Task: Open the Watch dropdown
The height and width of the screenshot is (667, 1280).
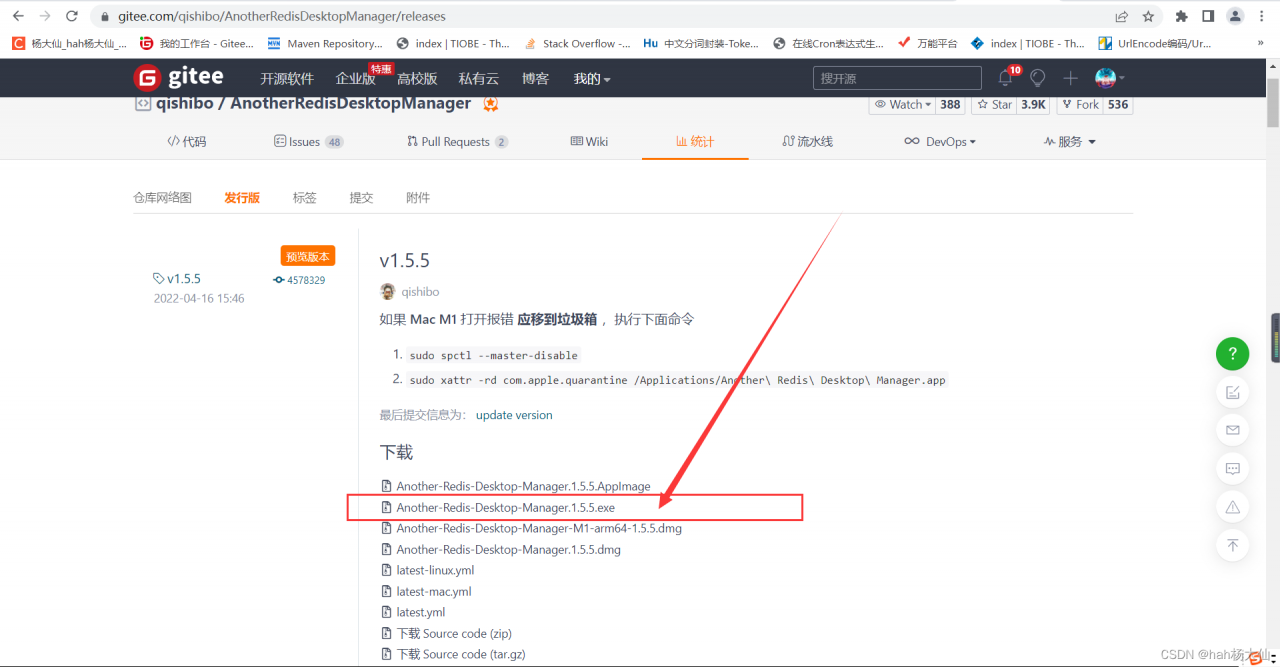Action: [x=902, y=104]
